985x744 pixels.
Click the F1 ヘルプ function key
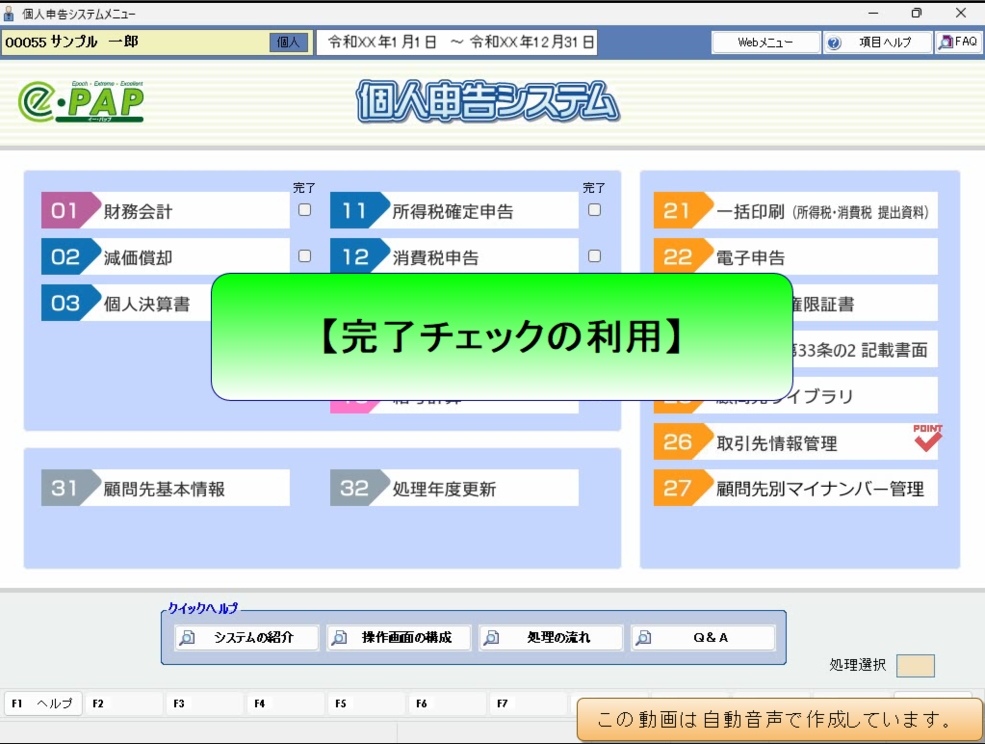coord(43,703)
